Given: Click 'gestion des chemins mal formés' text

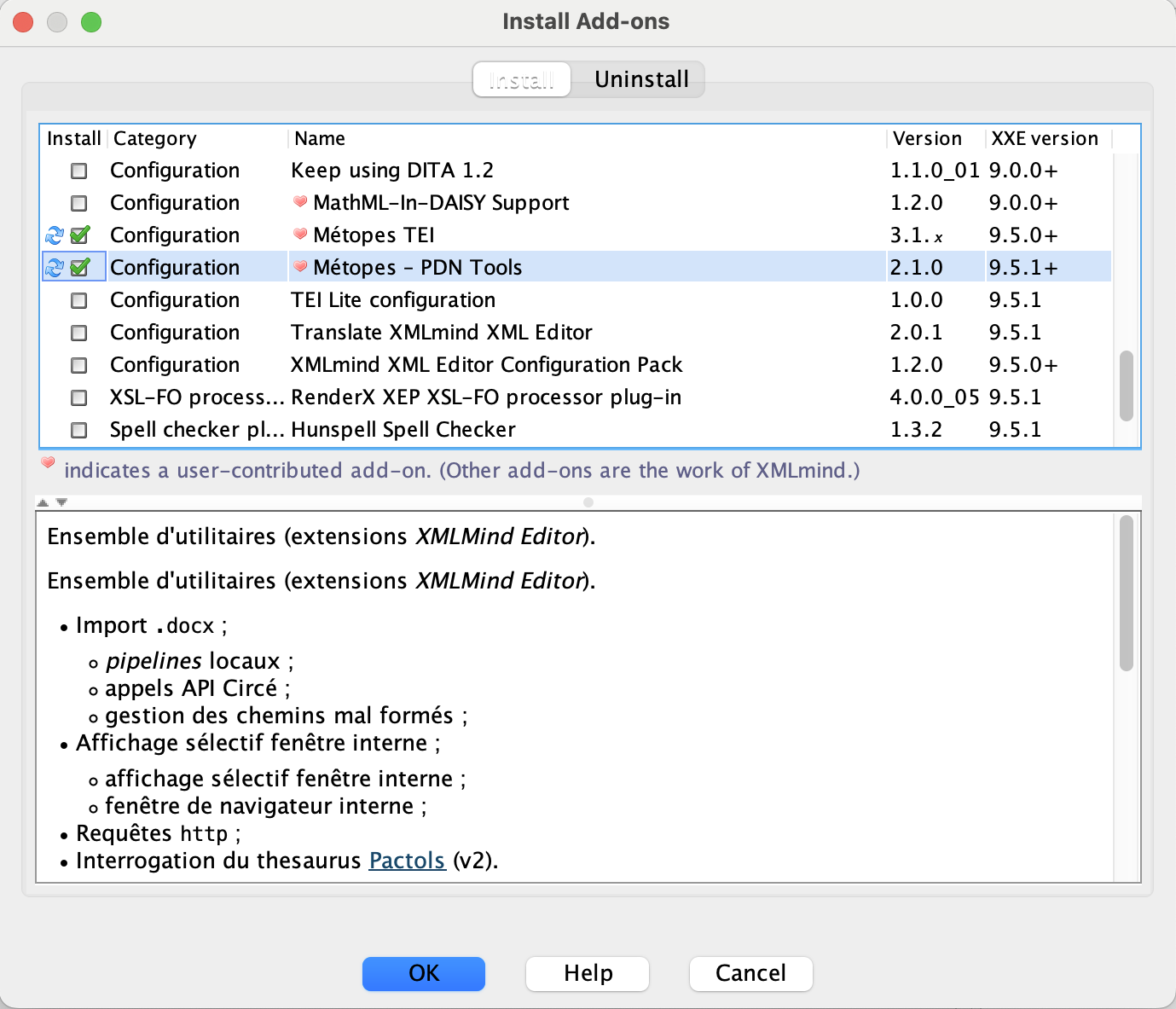Looking at the screenshot, I should point(287,716).
